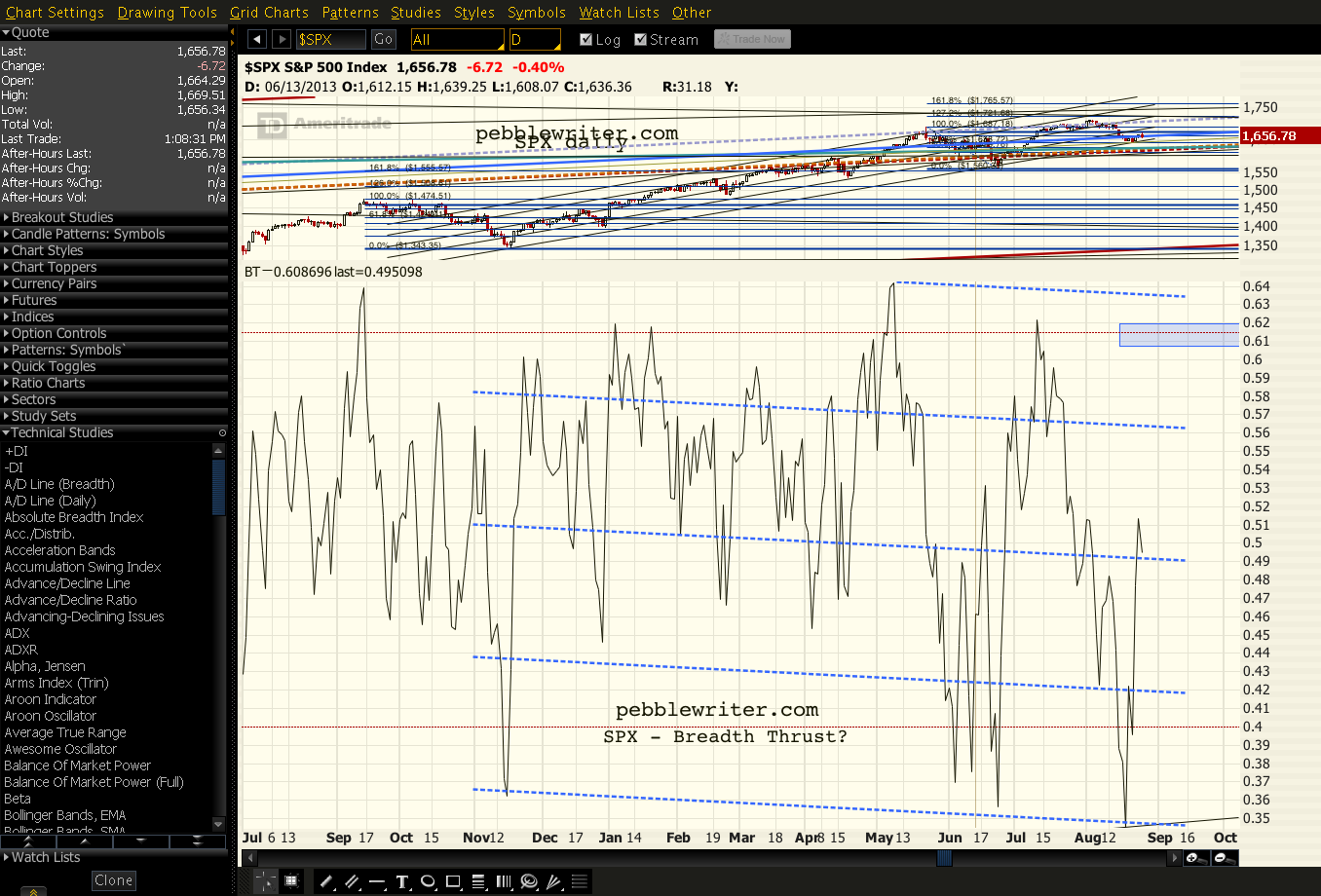
Task: Click the Clone button
Action: point(113,879)
